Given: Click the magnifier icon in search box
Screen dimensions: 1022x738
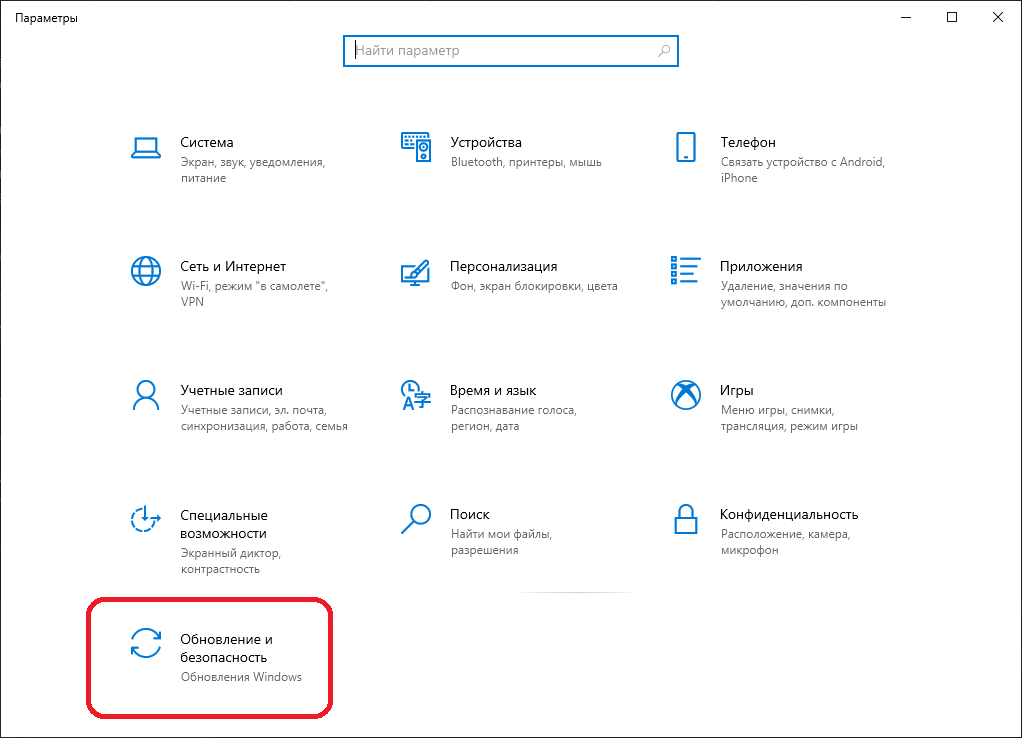Looking at the screenshot, I should click(664, 51).
